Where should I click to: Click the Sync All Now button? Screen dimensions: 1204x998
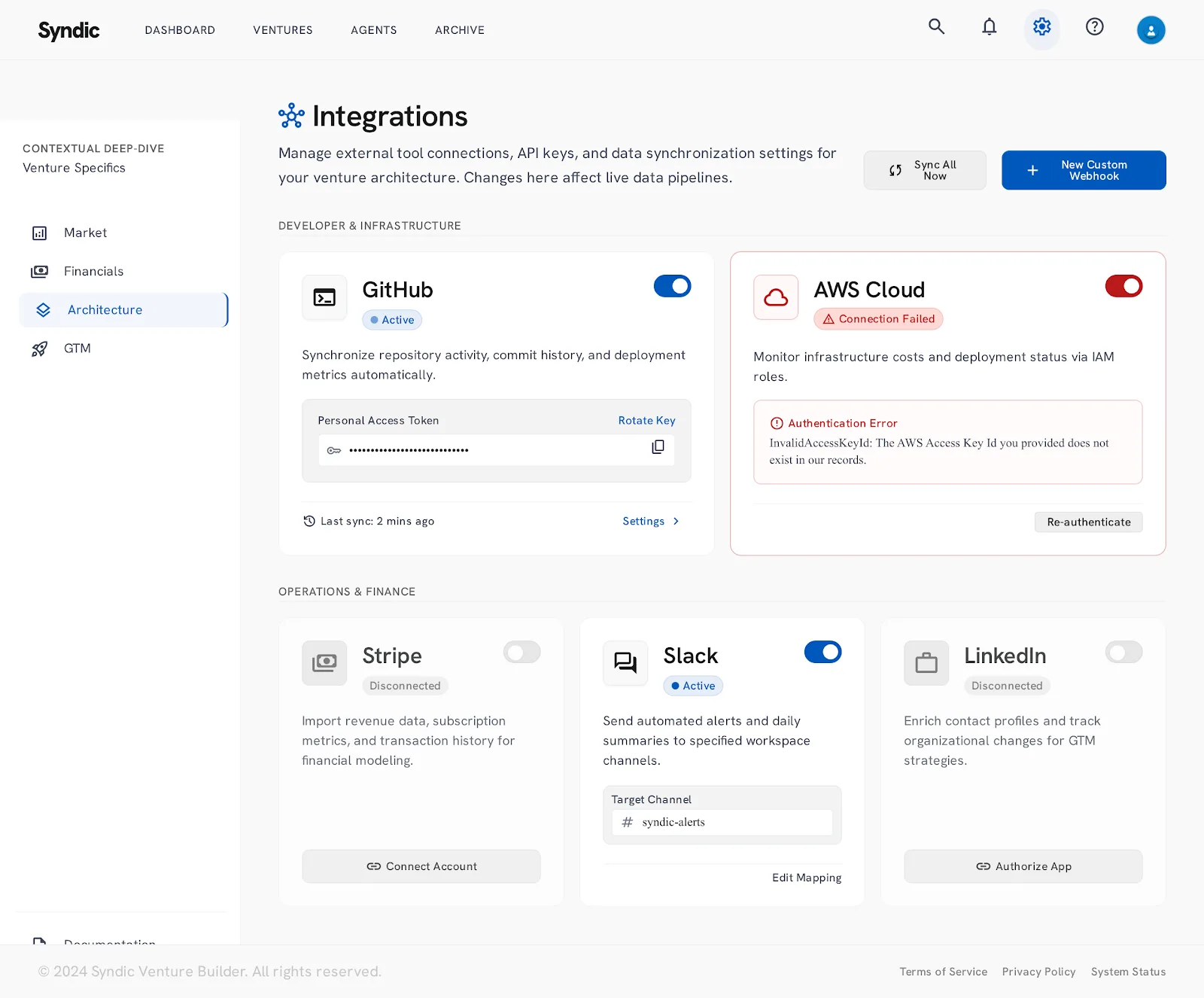click(x=925, y=170)
